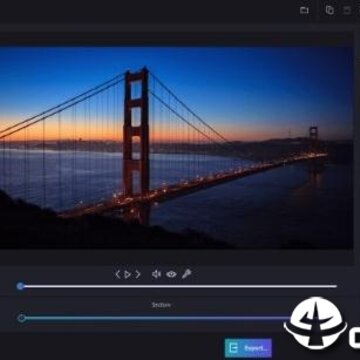Step forward to the next frame
Screen dimensions: 360x360
click(x=138, y=274)
